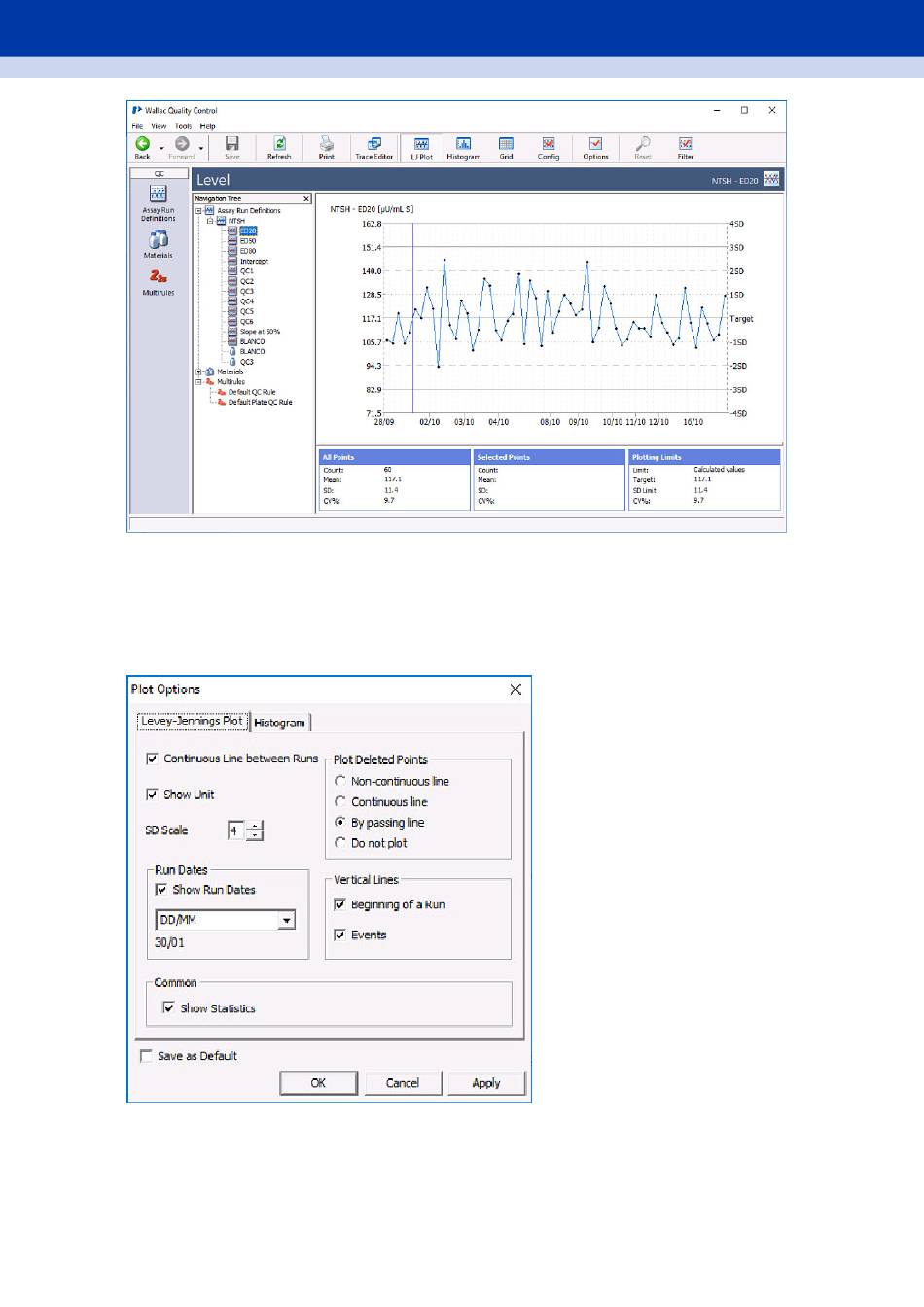
Task: Expand the Materials node in Navigation Tree
Action: tap(198, 371)
